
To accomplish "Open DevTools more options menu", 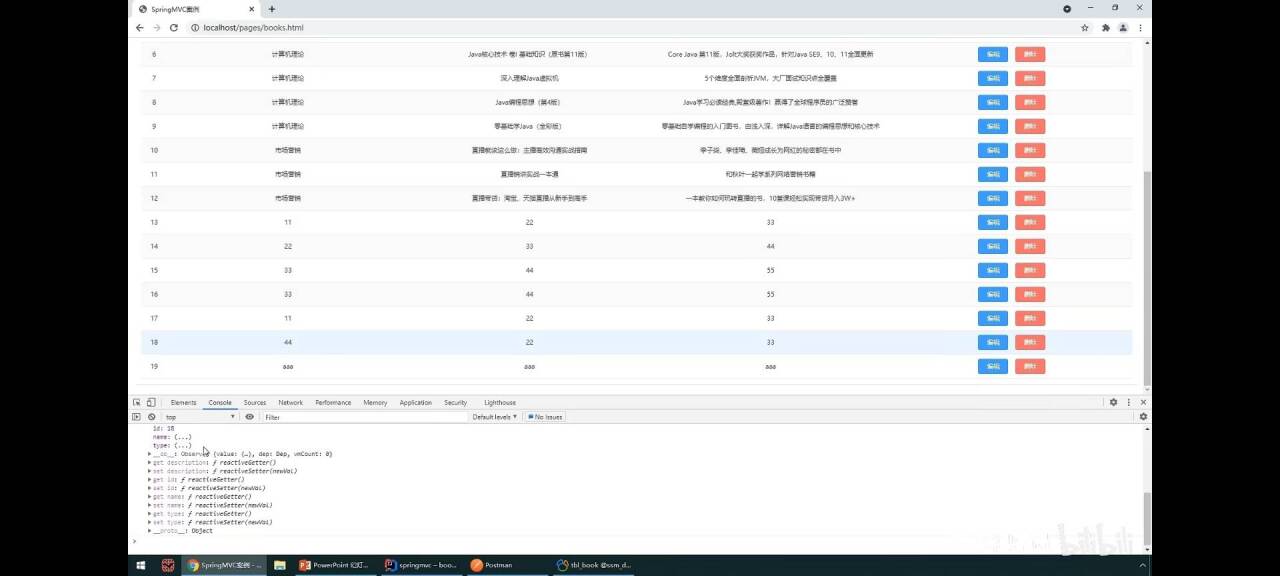I will click(1129, 402).
